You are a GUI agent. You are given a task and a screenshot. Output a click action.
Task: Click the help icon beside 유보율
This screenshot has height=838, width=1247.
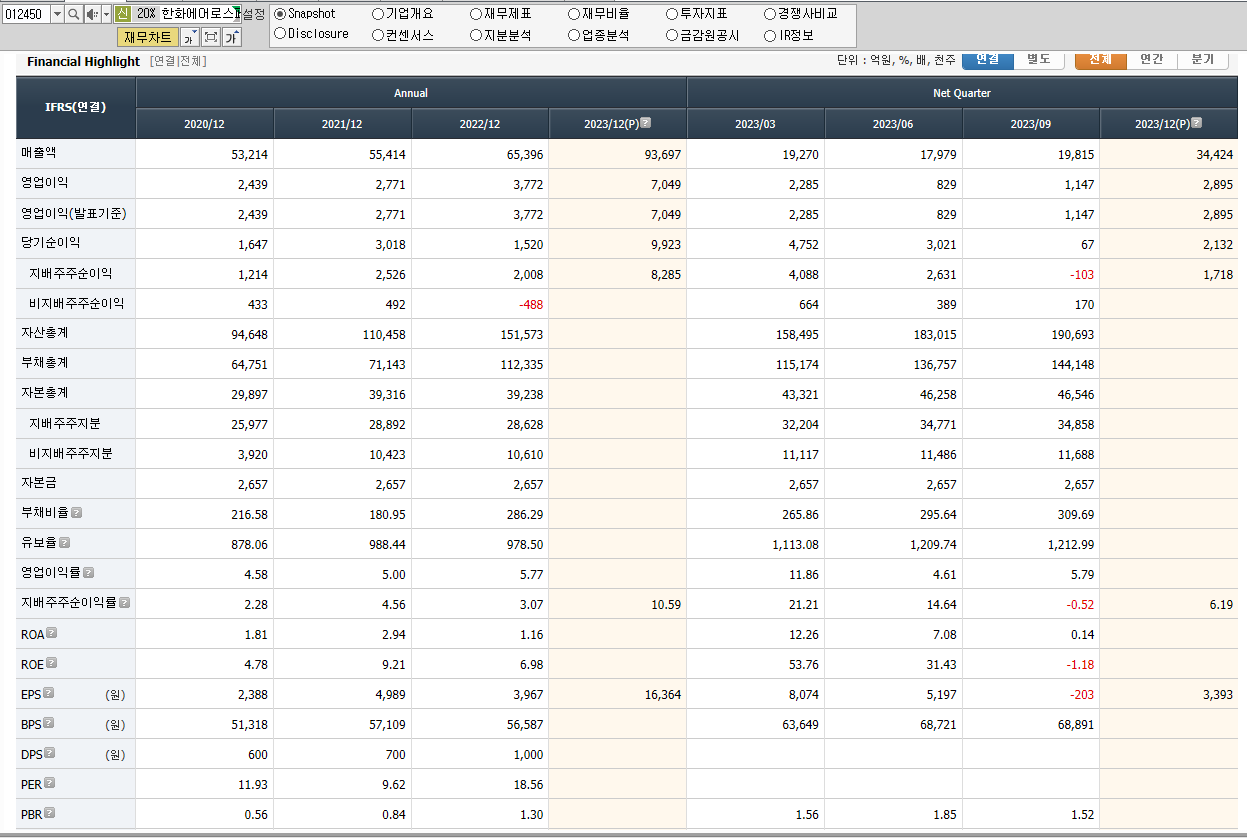pyautogui.click(x=65, y=542)
